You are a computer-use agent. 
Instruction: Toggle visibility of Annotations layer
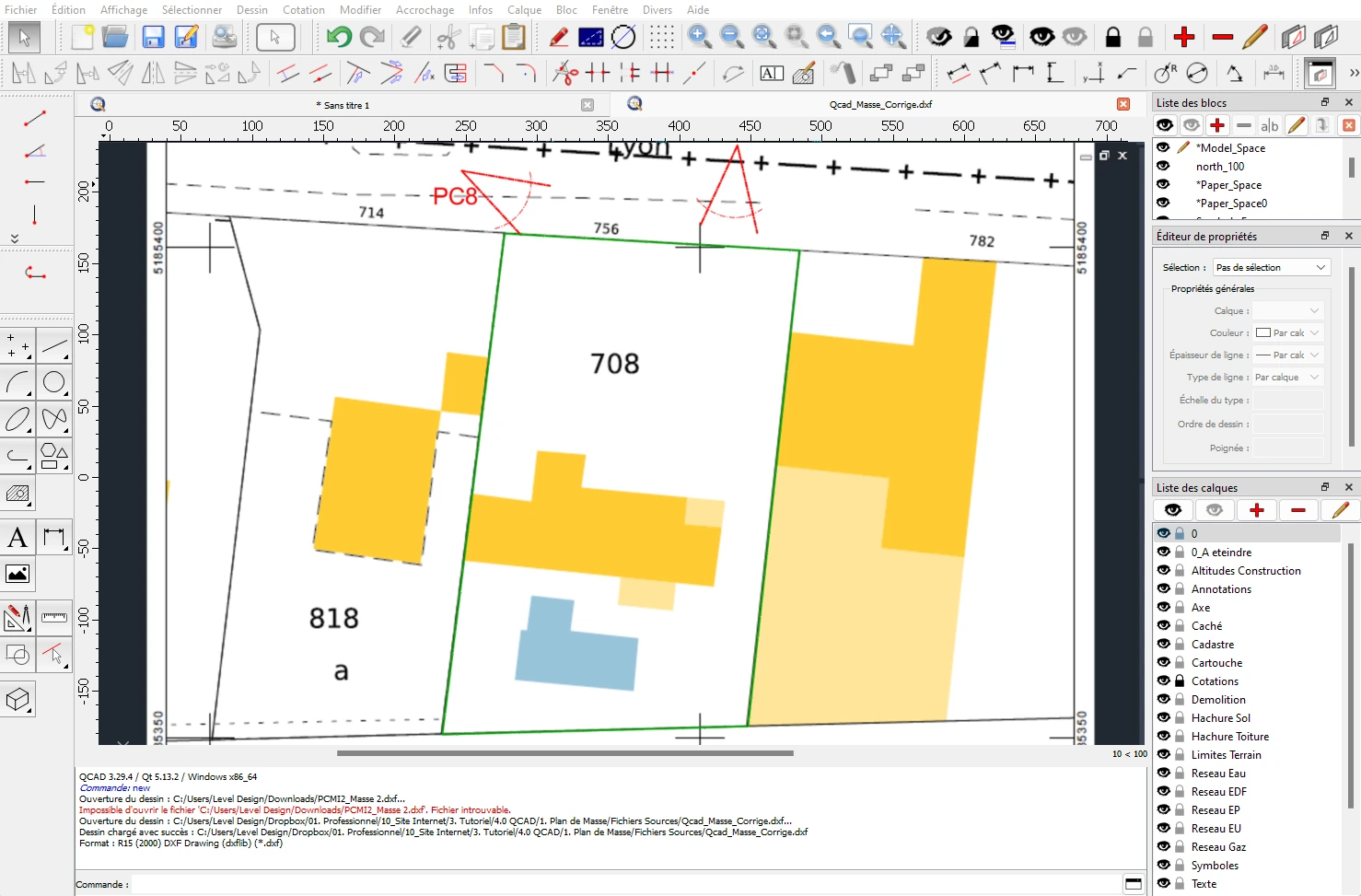(1164, 588)
